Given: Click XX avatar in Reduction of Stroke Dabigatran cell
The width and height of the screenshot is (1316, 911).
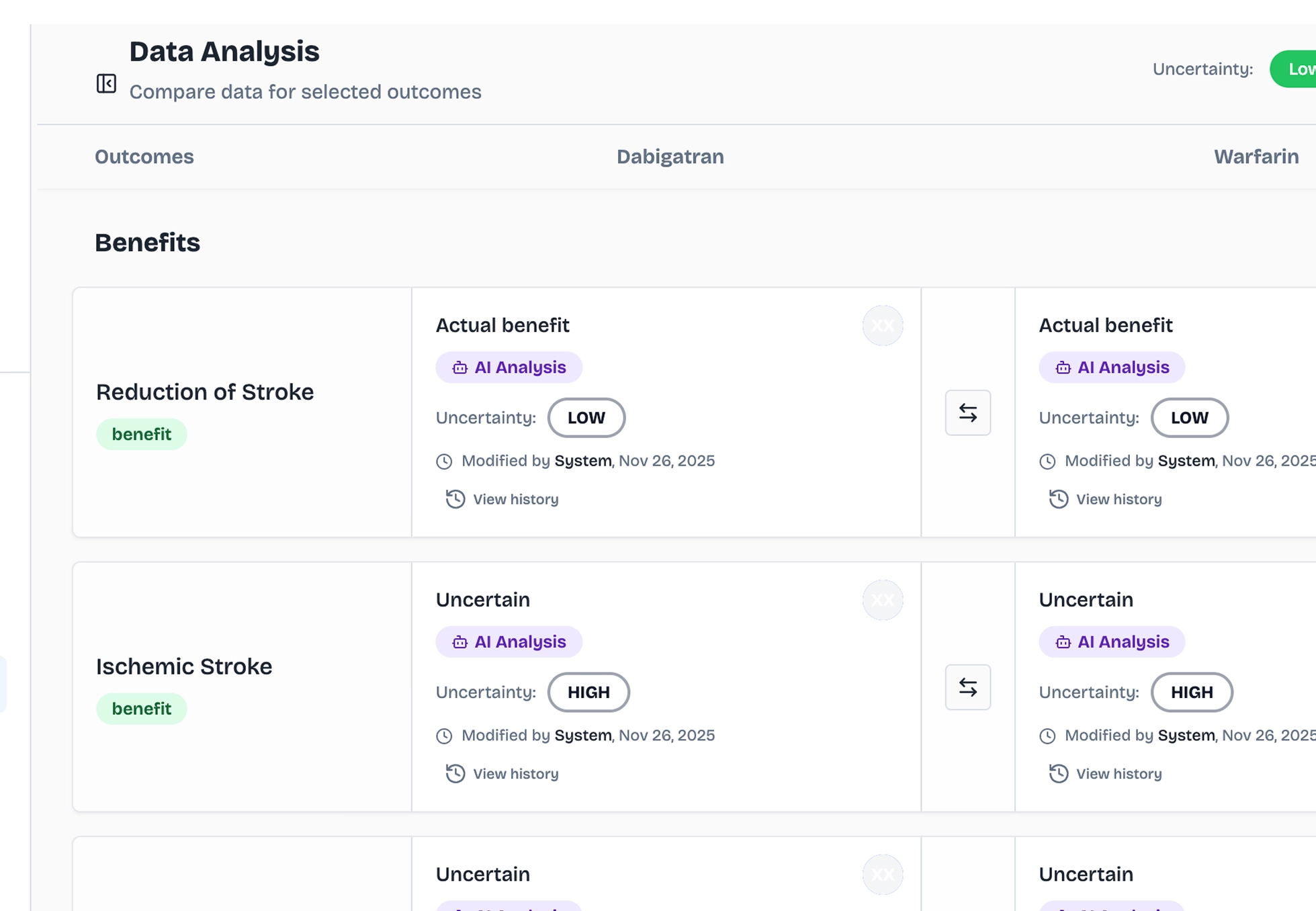Looking at the screenshot, I should [x=882, y=326].
